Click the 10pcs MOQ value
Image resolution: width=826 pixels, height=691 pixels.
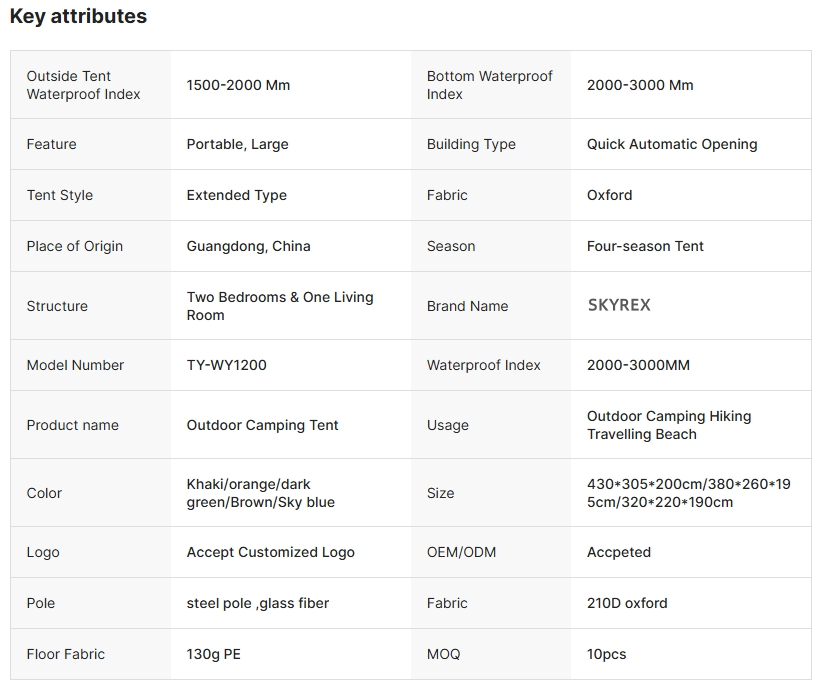pyautogui.click(x=606, y=654)
